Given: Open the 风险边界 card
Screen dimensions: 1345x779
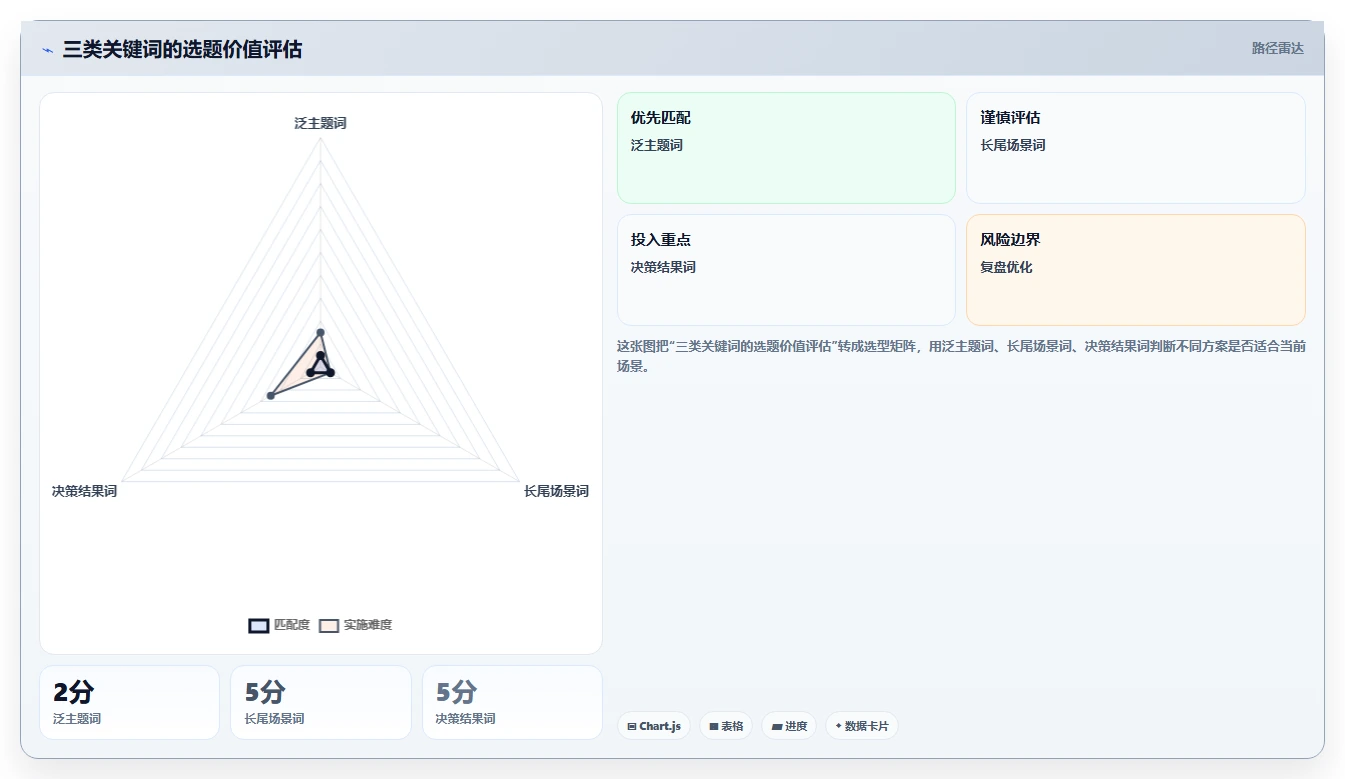Looking at the screenshot, I should coord(1136,270).
